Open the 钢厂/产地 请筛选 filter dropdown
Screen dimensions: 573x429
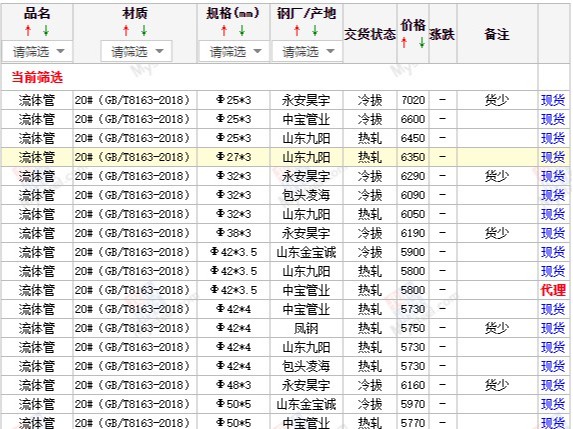coord(307,52)
